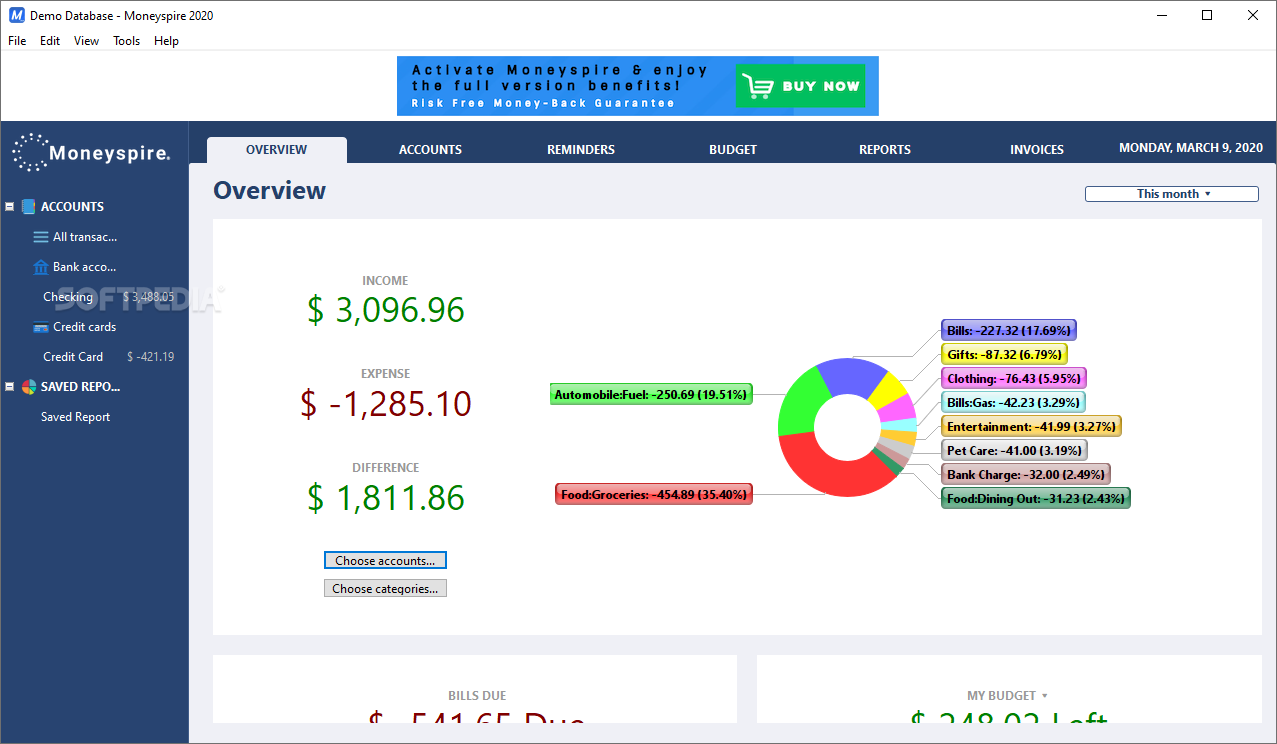Open the This month period dropdown
The width and height of the screenshot is (1277, 744).
[1172, 194]
